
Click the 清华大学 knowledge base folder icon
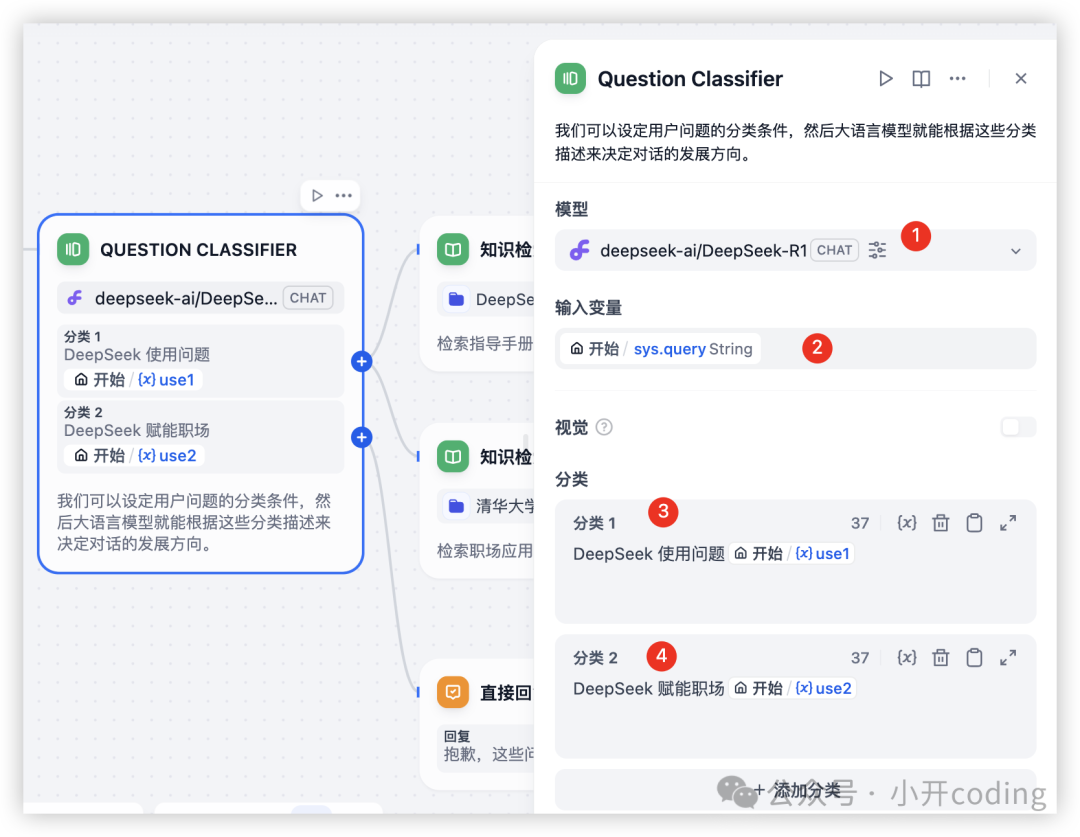pos(456,506)
